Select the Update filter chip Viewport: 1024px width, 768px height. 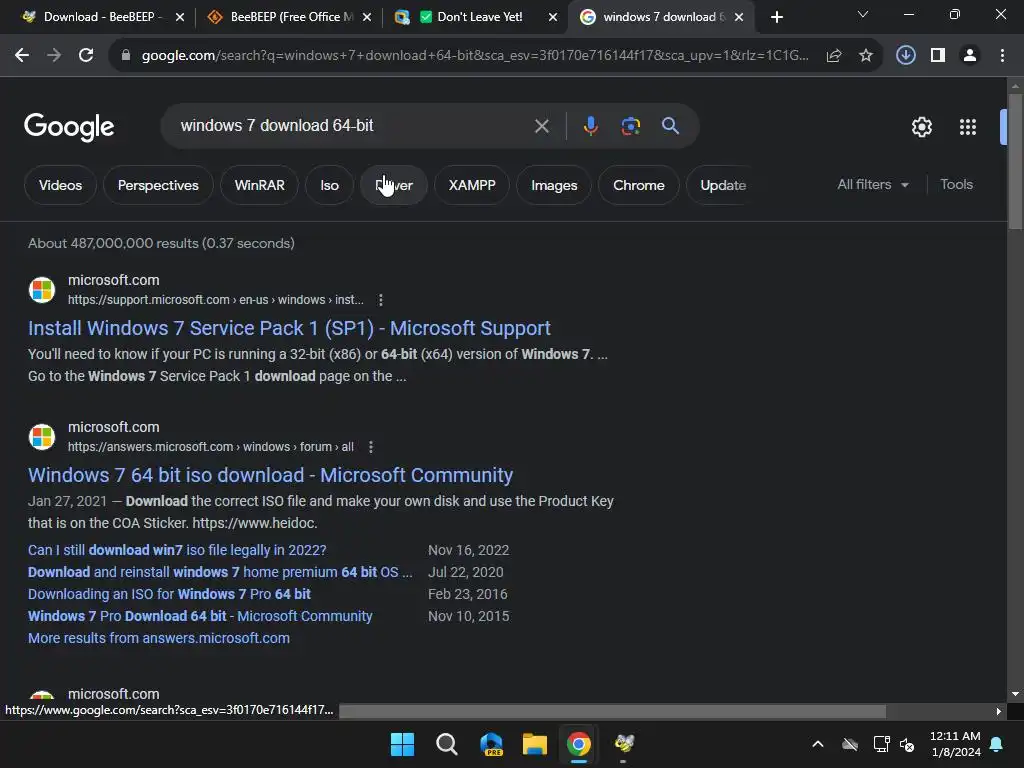point(722,185)
